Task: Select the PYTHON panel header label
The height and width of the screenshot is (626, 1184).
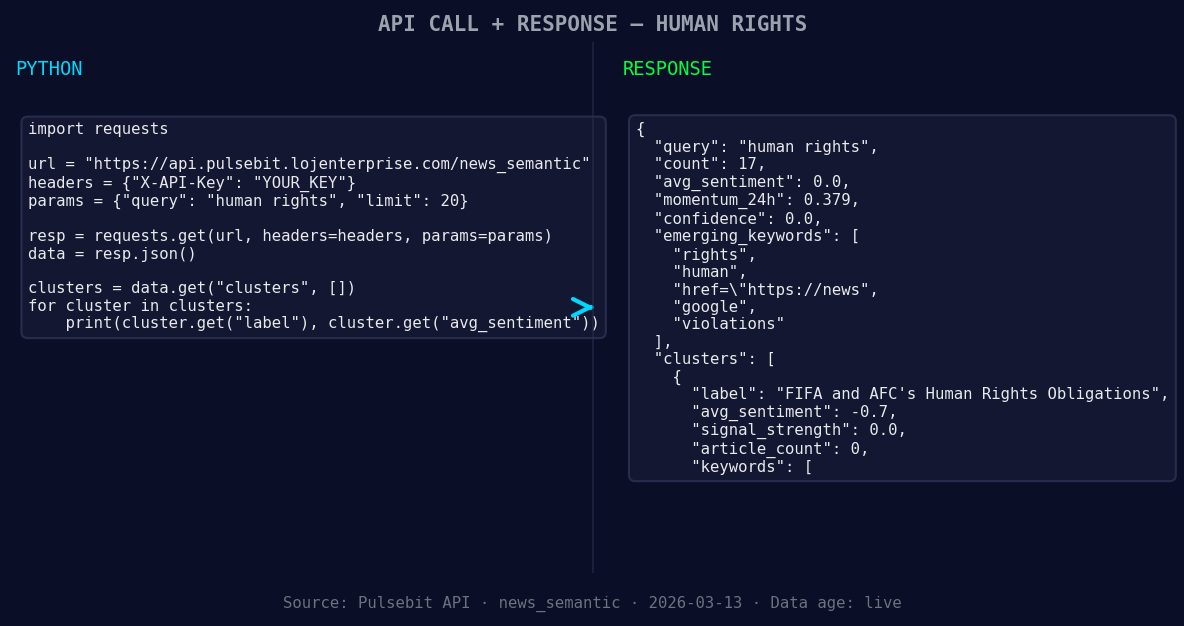Action: [x=49, y=68]
